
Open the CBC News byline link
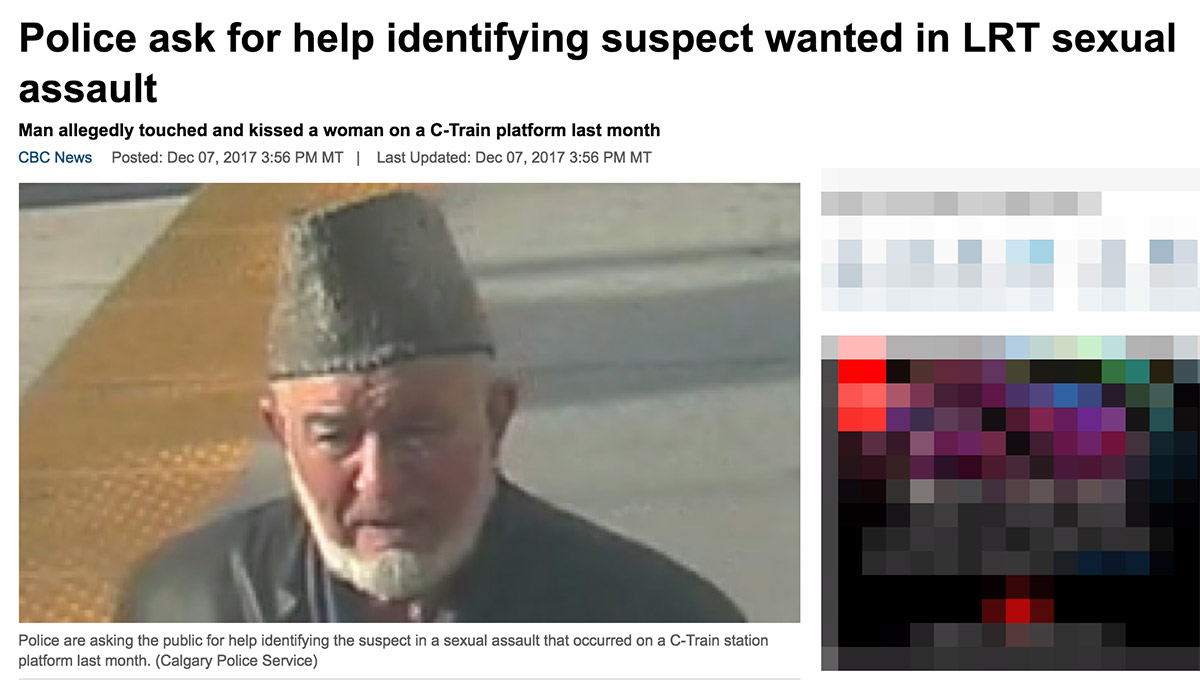[55, 158]
